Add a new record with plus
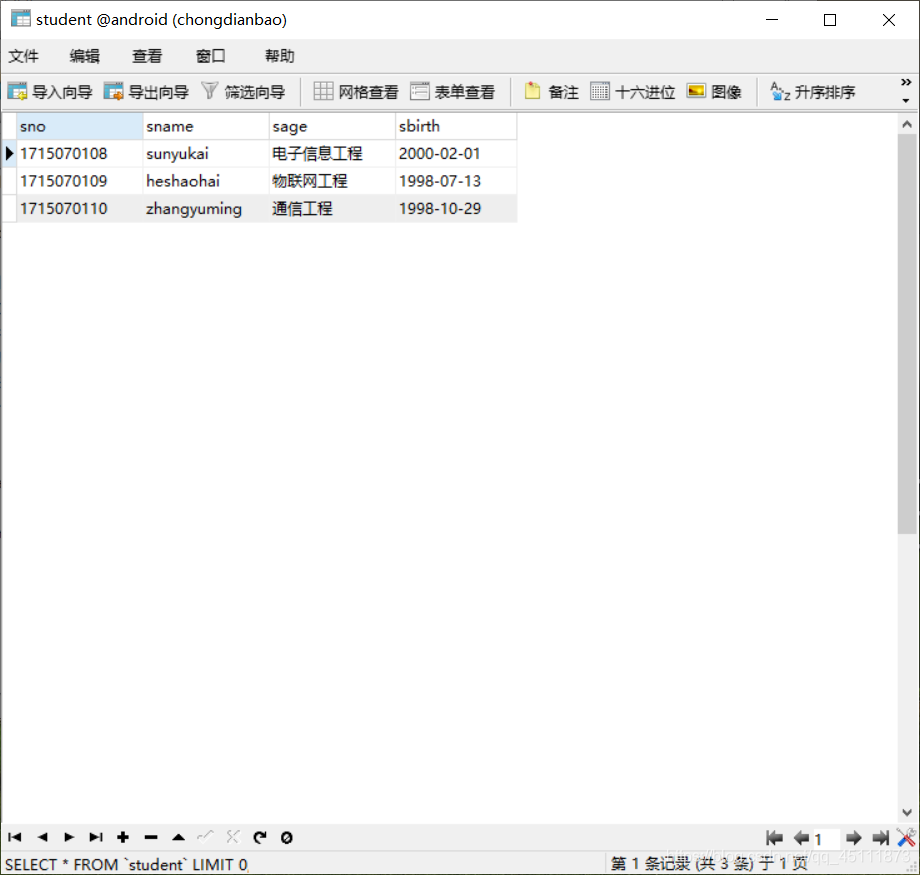 point(123,837)
